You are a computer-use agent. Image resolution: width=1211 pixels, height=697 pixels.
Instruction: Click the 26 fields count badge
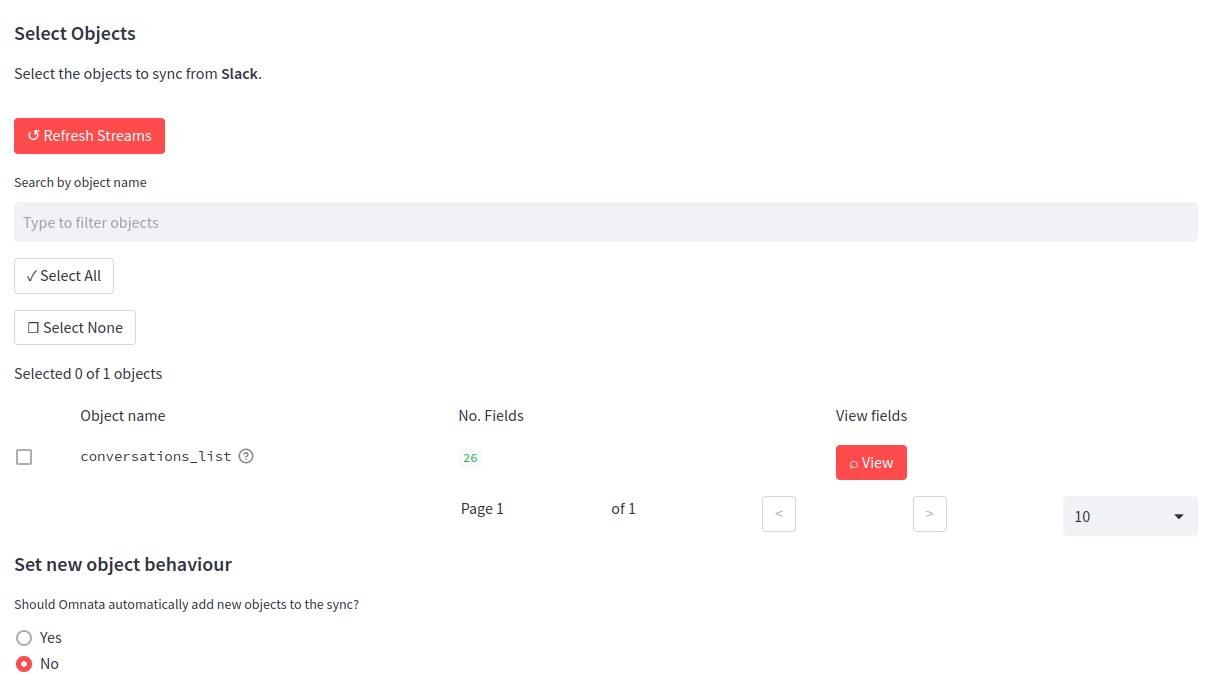(470, 458)
